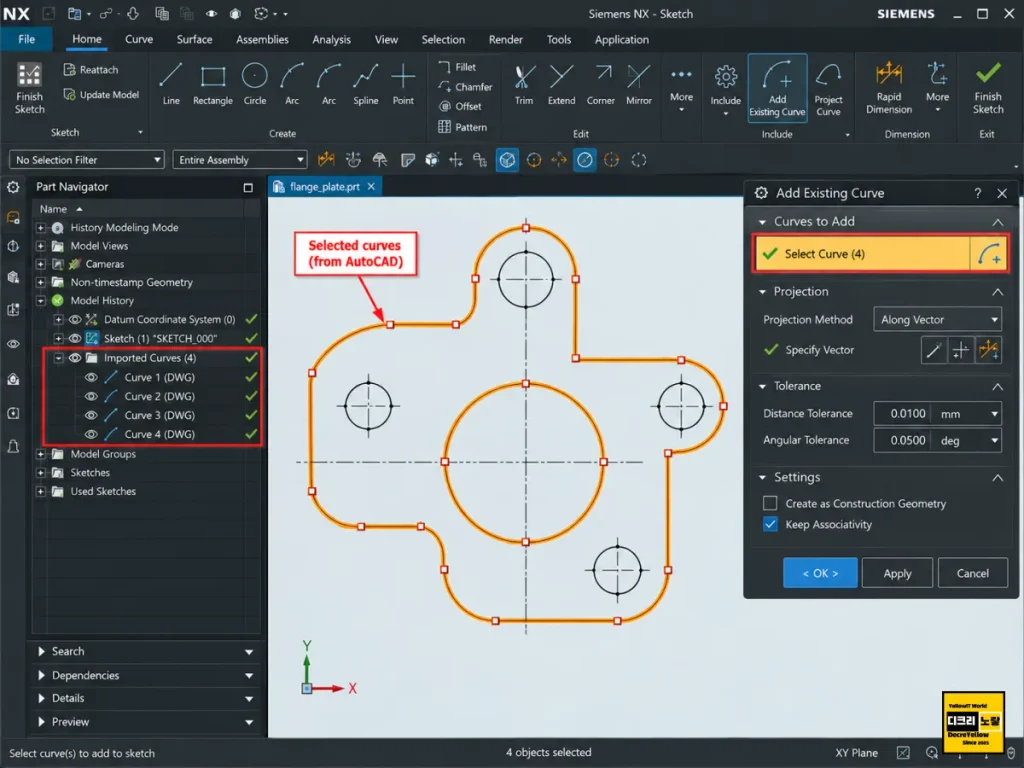Viewport: 1024px width, 768px height.
Task: Click the Name column header
Action: (53, 209)
